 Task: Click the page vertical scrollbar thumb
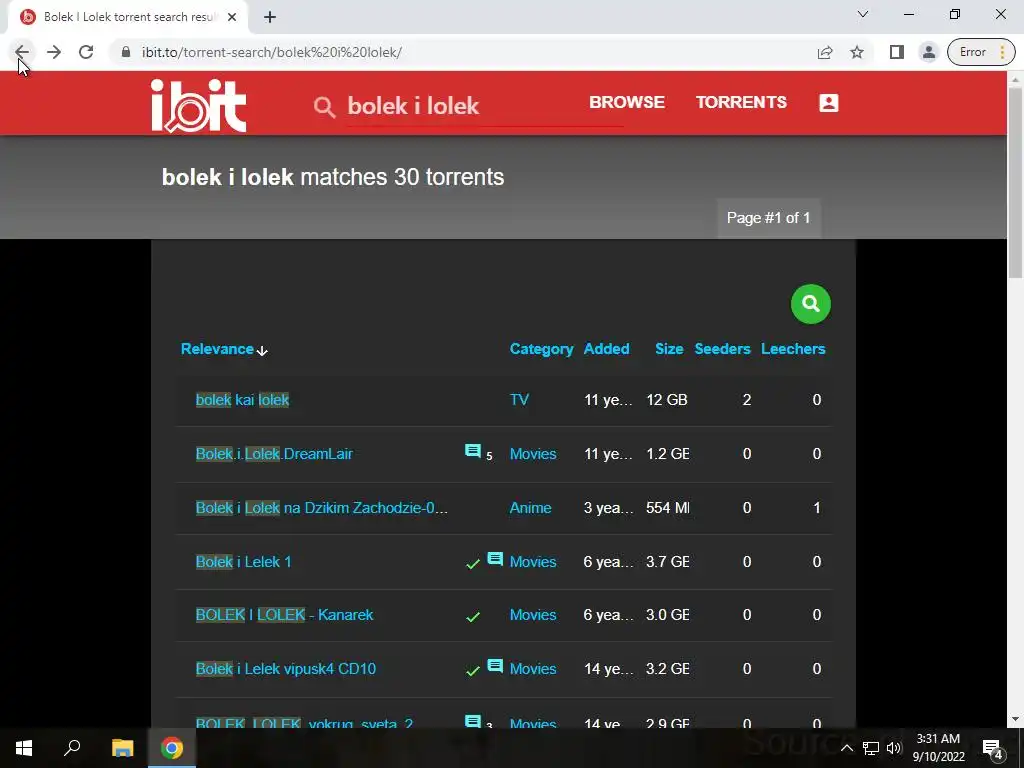(1015, 183)
